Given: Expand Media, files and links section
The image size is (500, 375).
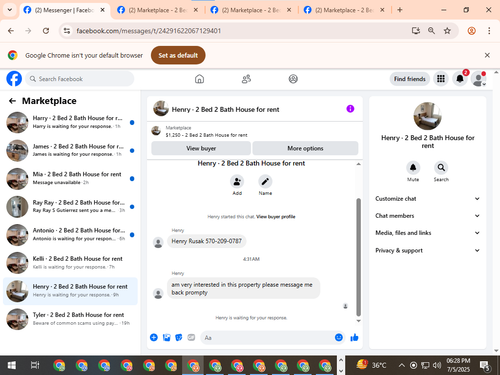Looking at the screenshot, I should pos(428,233).
